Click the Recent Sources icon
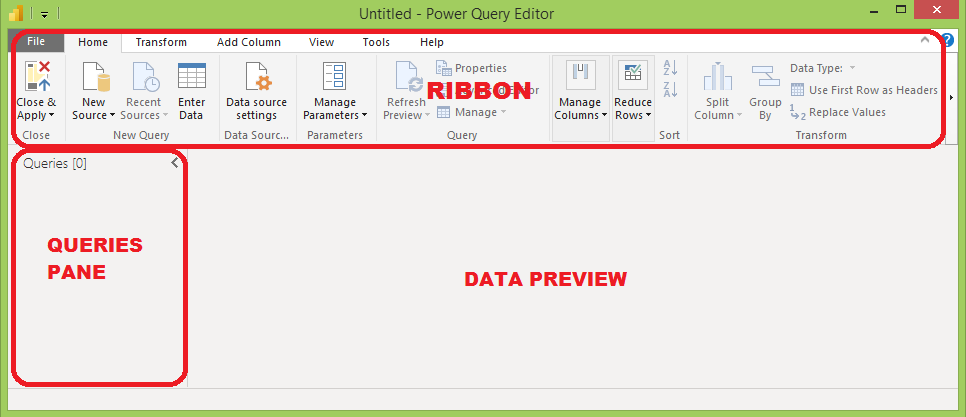Screen dimensions: 966x417 146,76
